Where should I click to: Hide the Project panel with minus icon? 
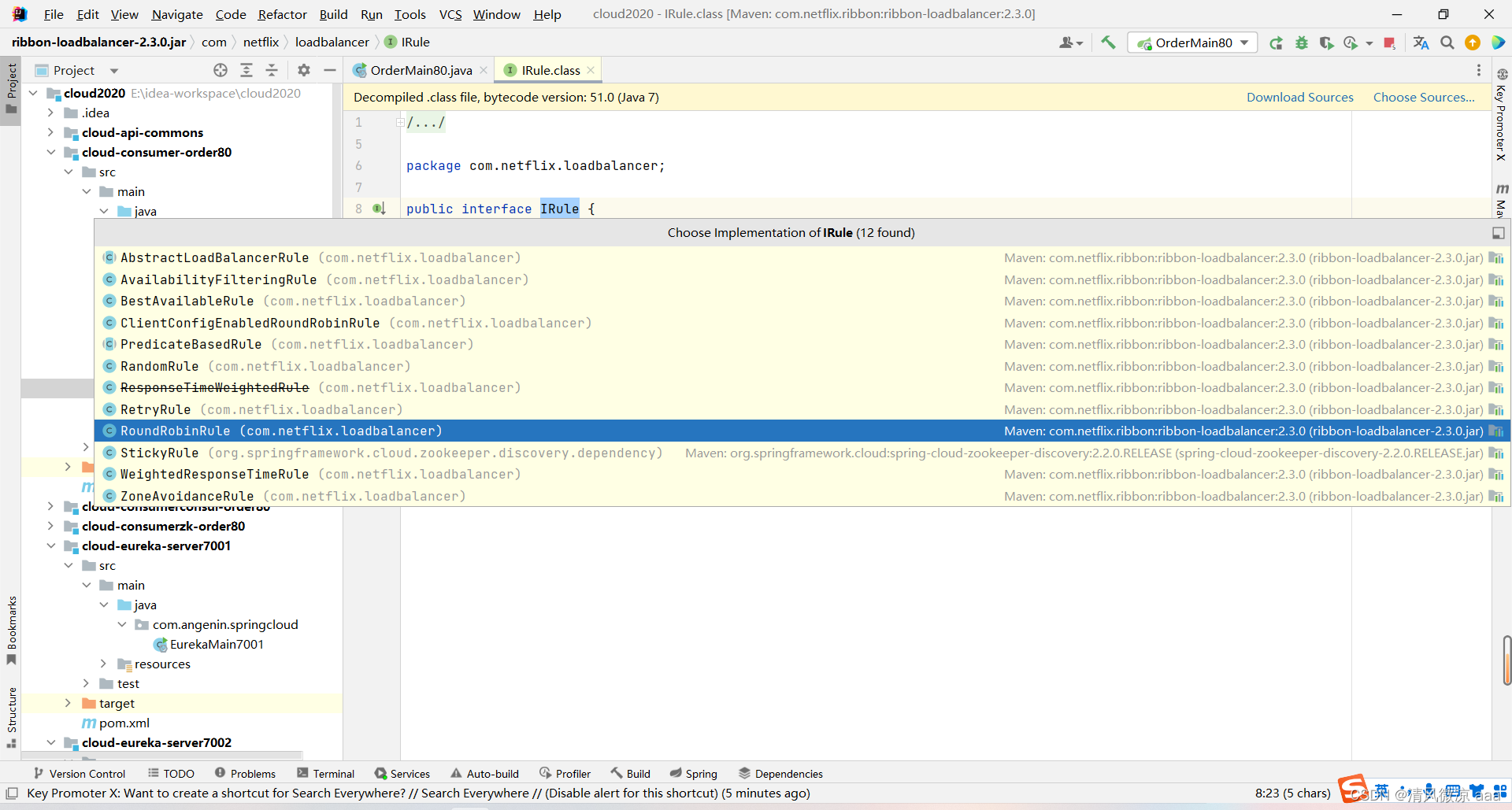tap(330, 70)
